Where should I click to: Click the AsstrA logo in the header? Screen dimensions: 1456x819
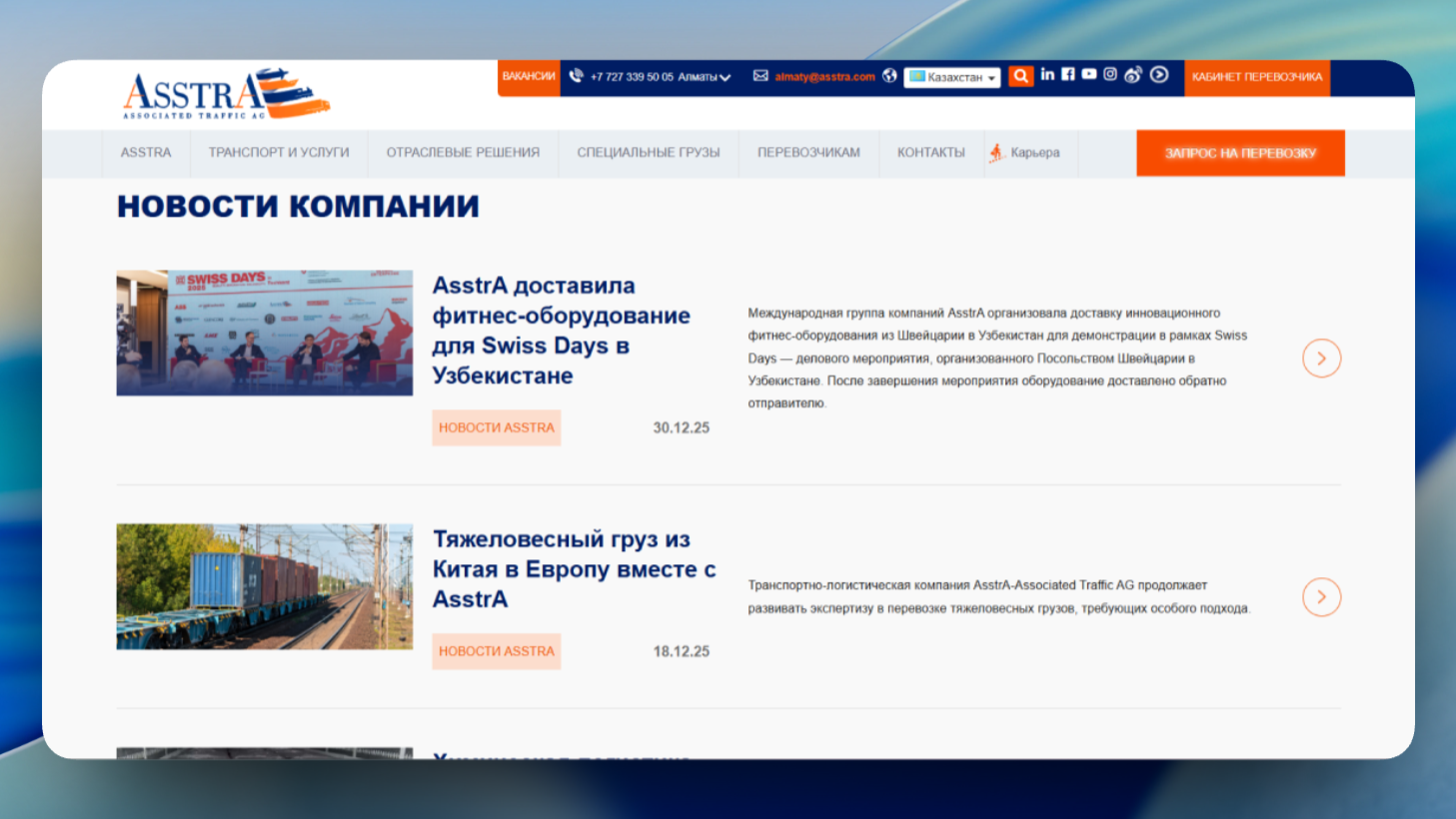(x=226, y=94)
